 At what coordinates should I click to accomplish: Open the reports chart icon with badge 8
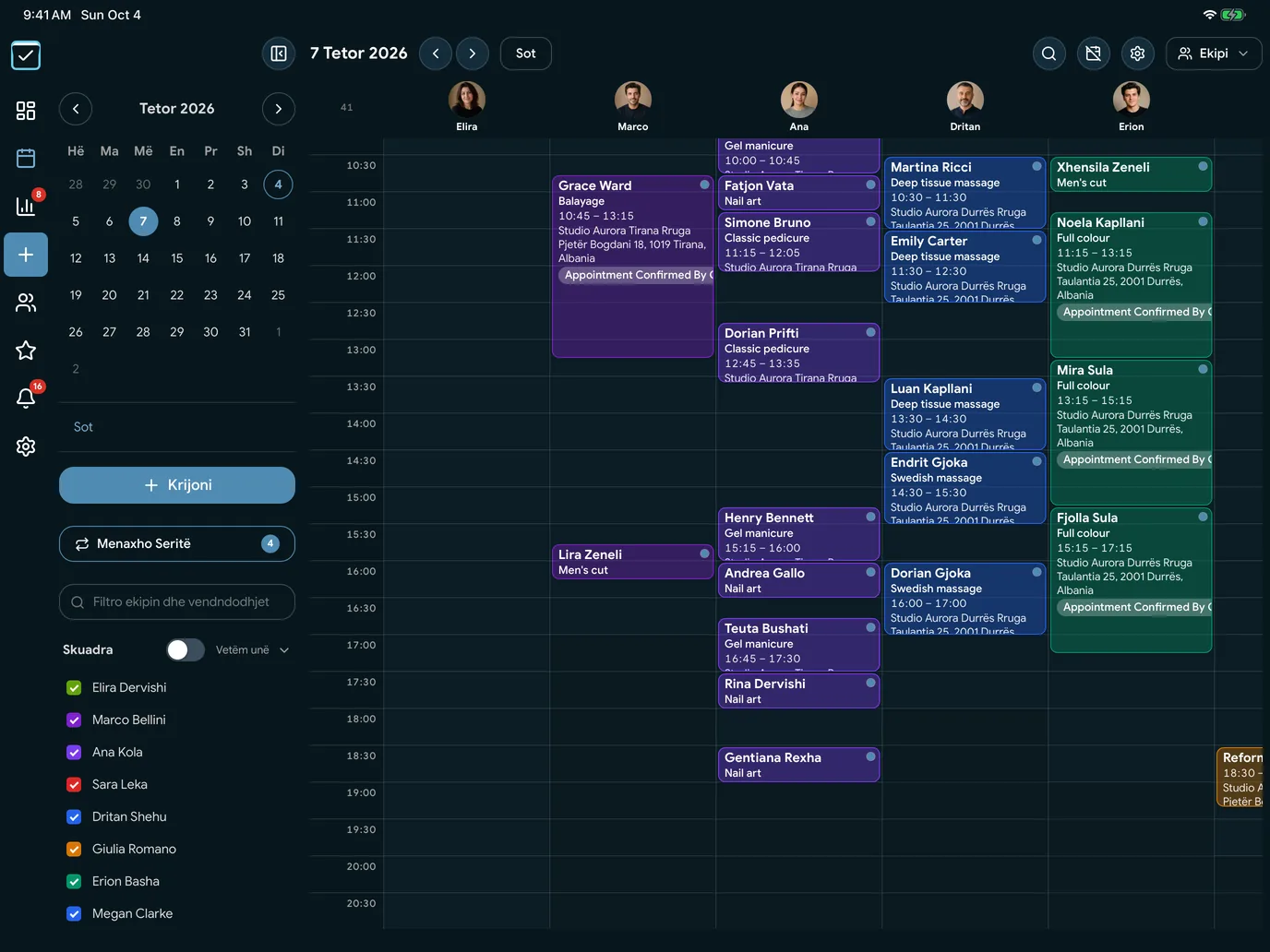26,206
